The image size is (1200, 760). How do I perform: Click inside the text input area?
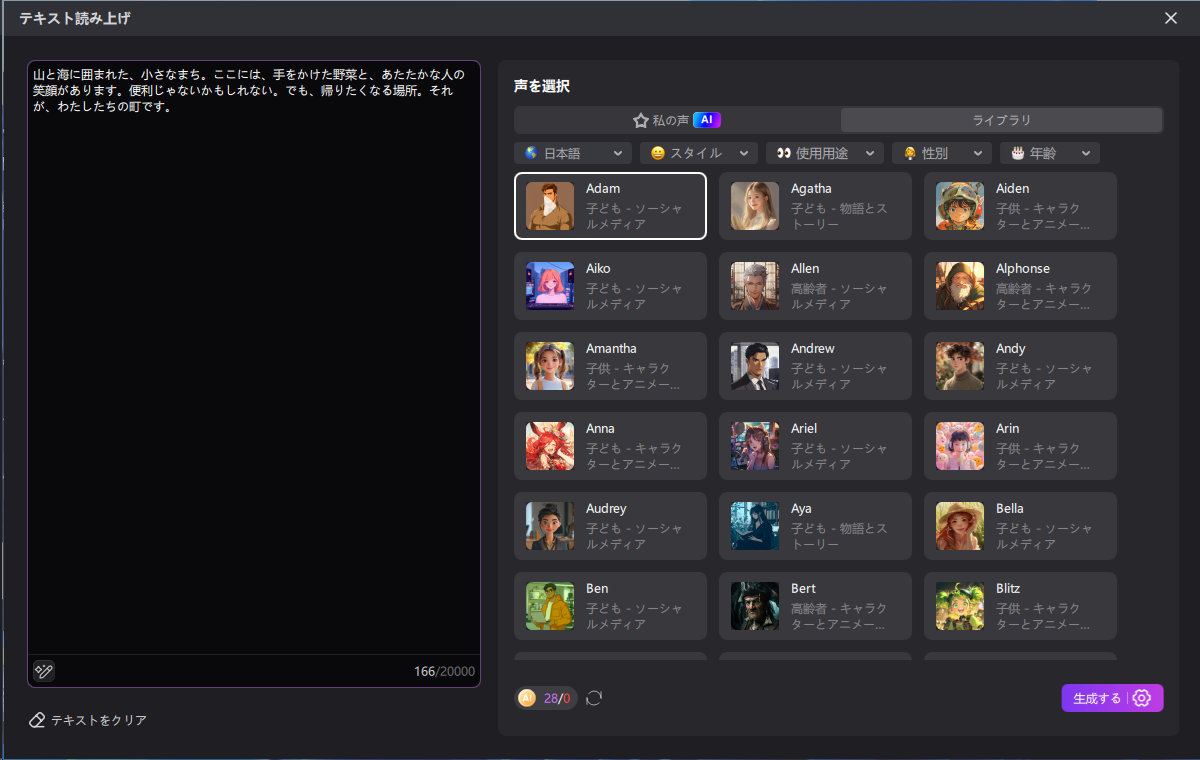[x=253, y=350]
